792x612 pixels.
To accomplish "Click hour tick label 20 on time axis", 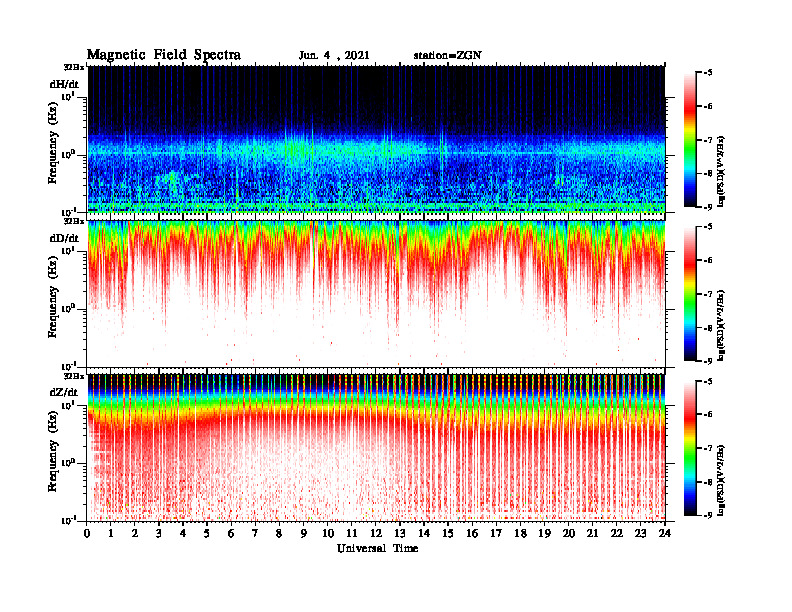I will (569, 533).
